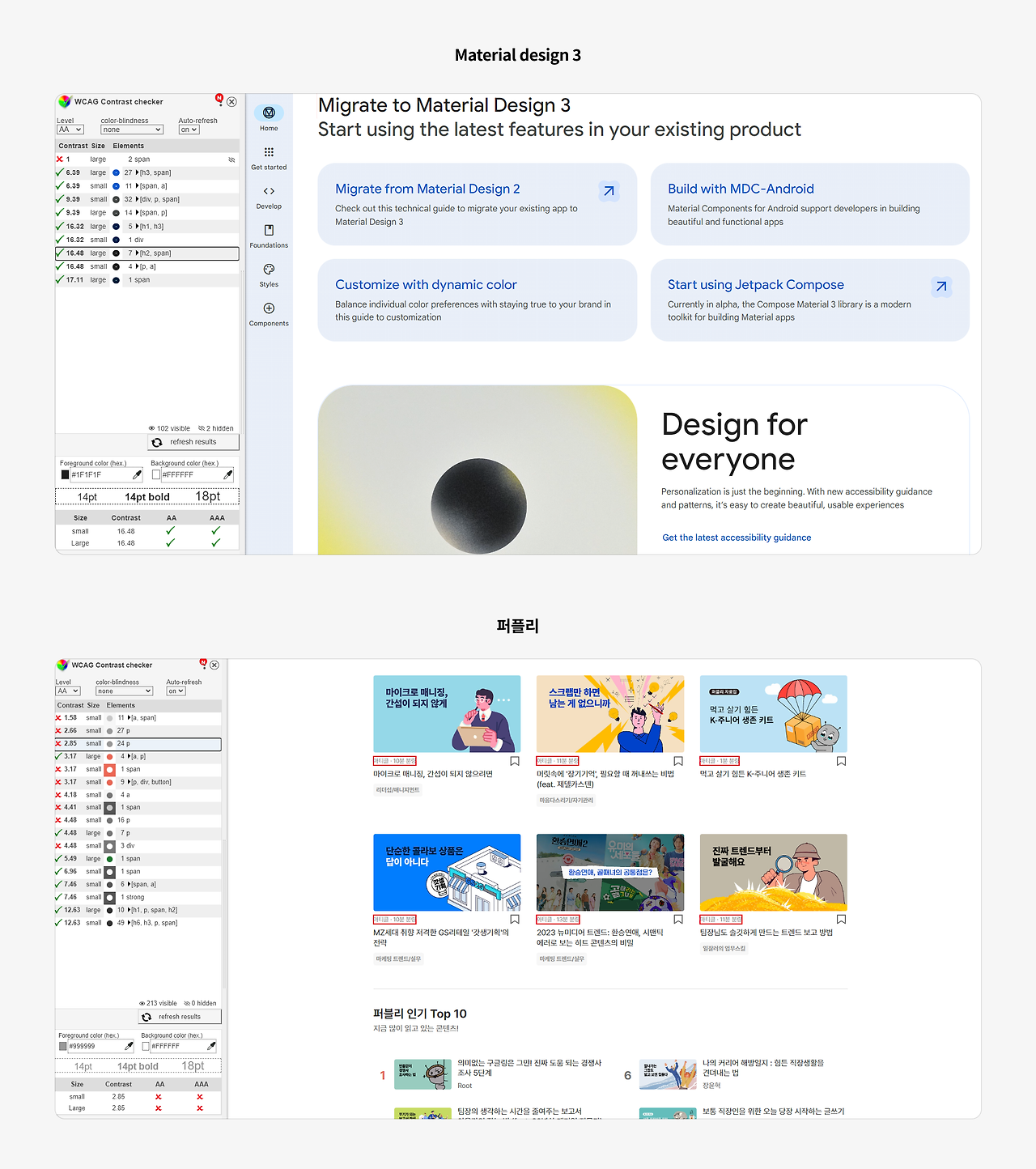Open Home in the Material Design nav rail
The width and height of the screenshot is (1036, 1169).
pyautogui.click(x=269, y=117)
